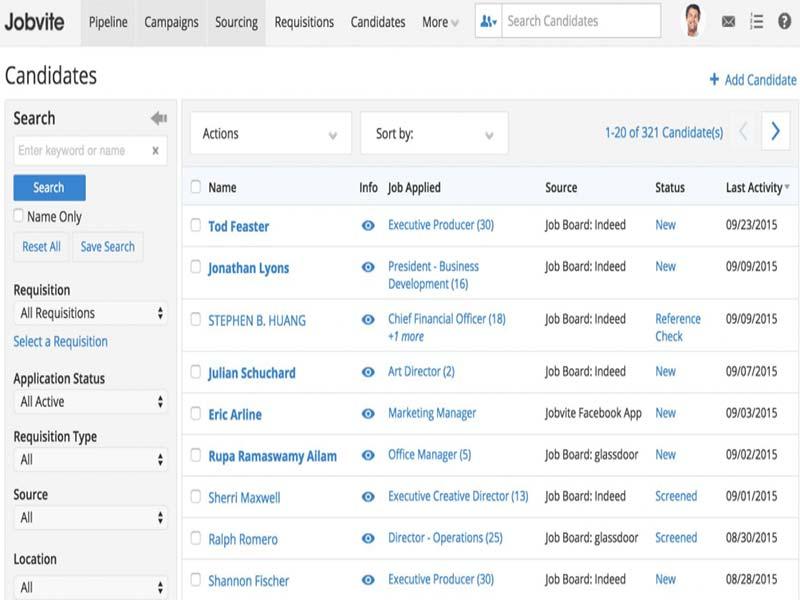Open the Requisition Type dropdown
The image size is (800, 600).
(91, 460)
